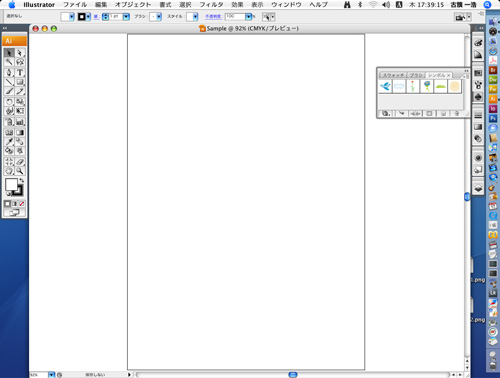Screen dimensions: 500x378
Task: Pick the blue bird symbol thumbnail
Action: click(x=385, y=86)
